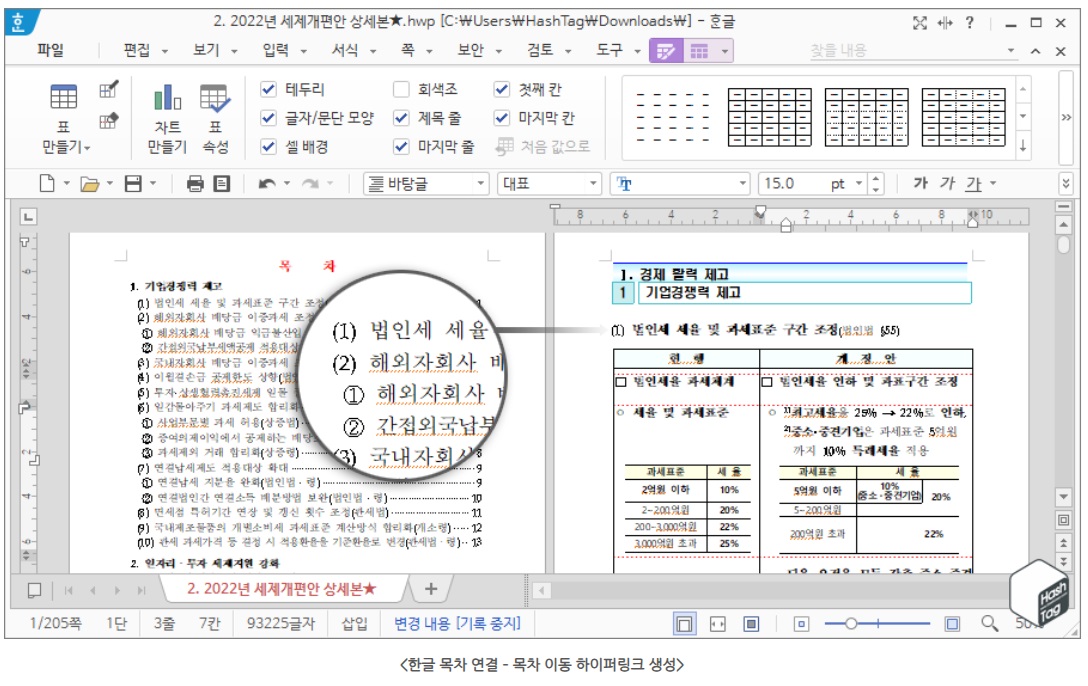Image resolution: width=1088 pixels, height=686 pixels.
Task: Apply bold with the 가 button
Action: [x=920, y=183]
